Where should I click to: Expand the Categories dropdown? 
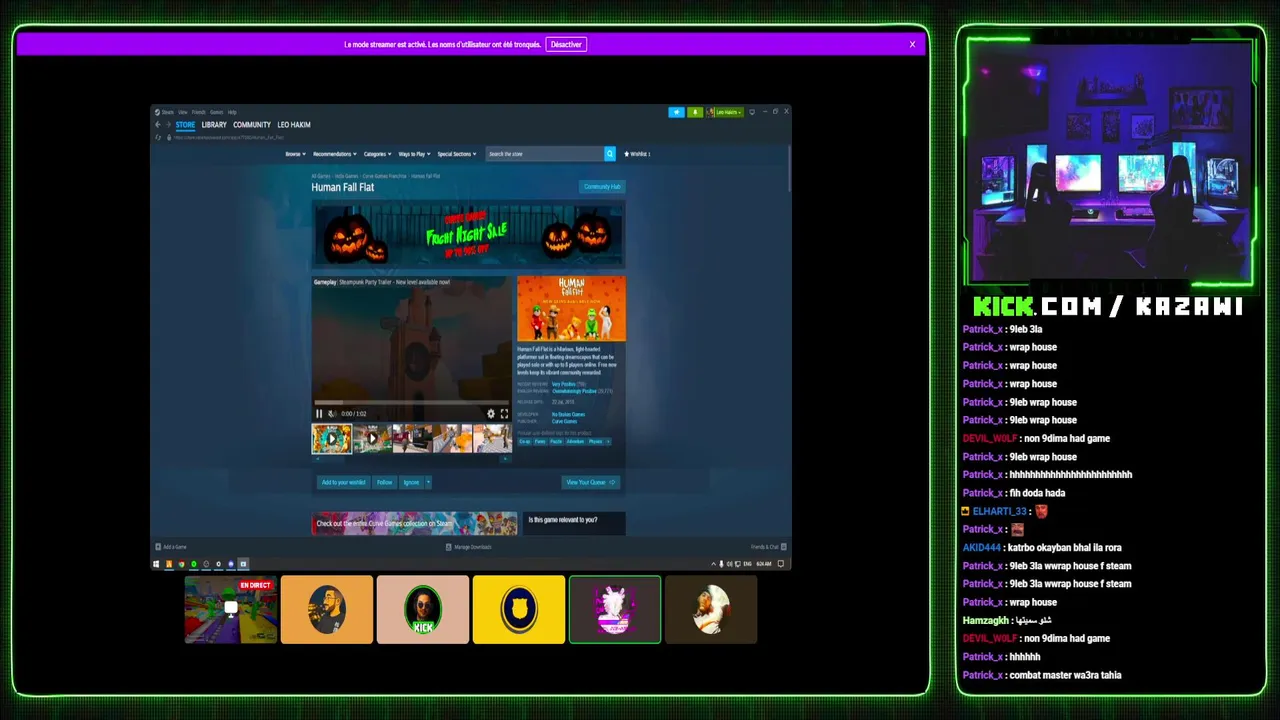[x=377, y=154]
